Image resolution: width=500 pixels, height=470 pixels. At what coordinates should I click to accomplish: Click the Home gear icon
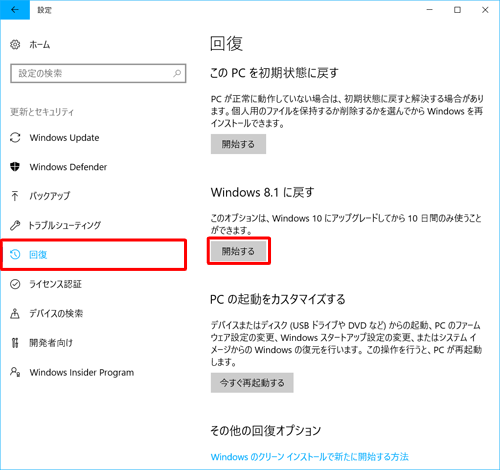15,44
